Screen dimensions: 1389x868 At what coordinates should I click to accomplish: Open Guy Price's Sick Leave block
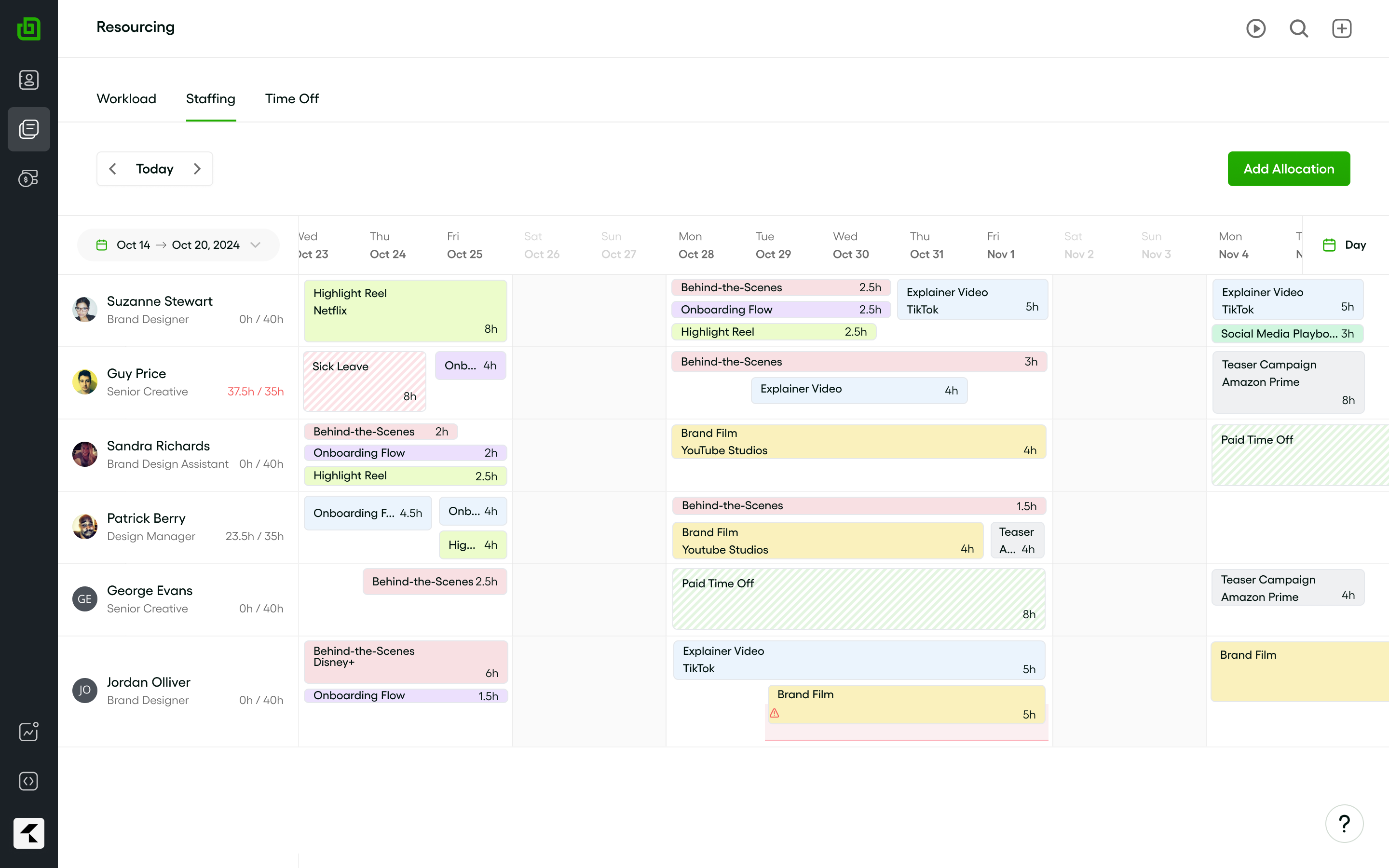click(365, 381)
